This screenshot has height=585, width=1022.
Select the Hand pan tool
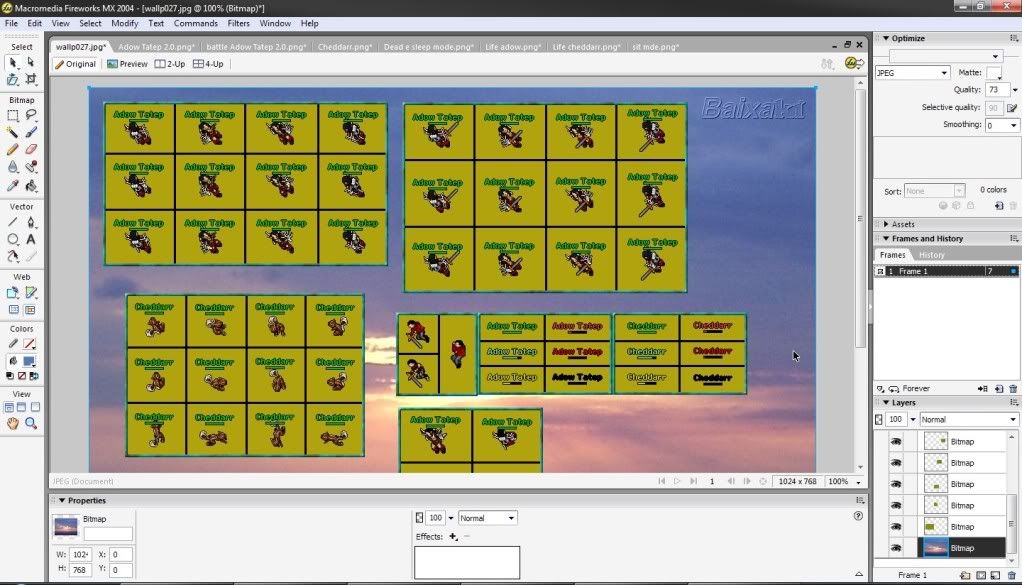point(13,424)
